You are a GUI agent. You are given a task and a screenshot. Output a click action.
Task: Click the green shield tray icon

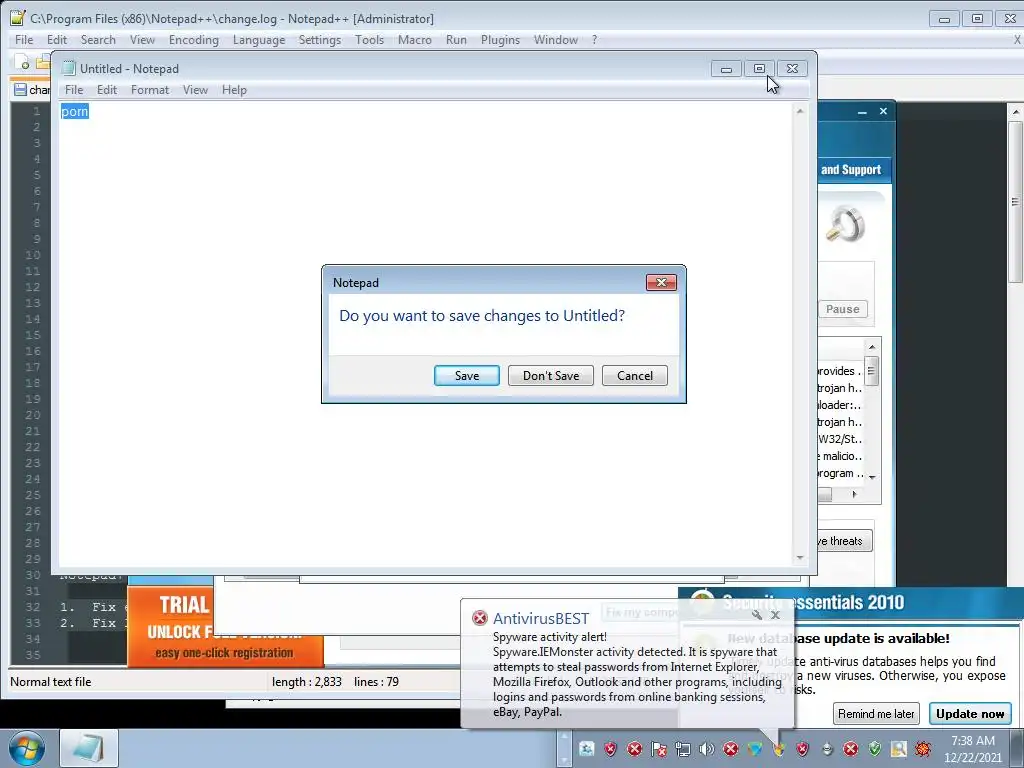tap(874, 749)
